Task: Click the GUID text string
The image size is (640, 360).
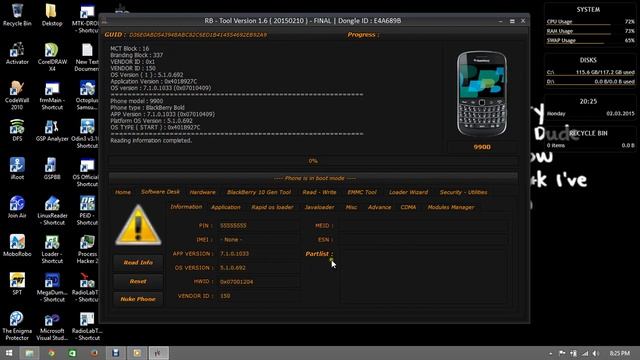Action: point(198,35)
